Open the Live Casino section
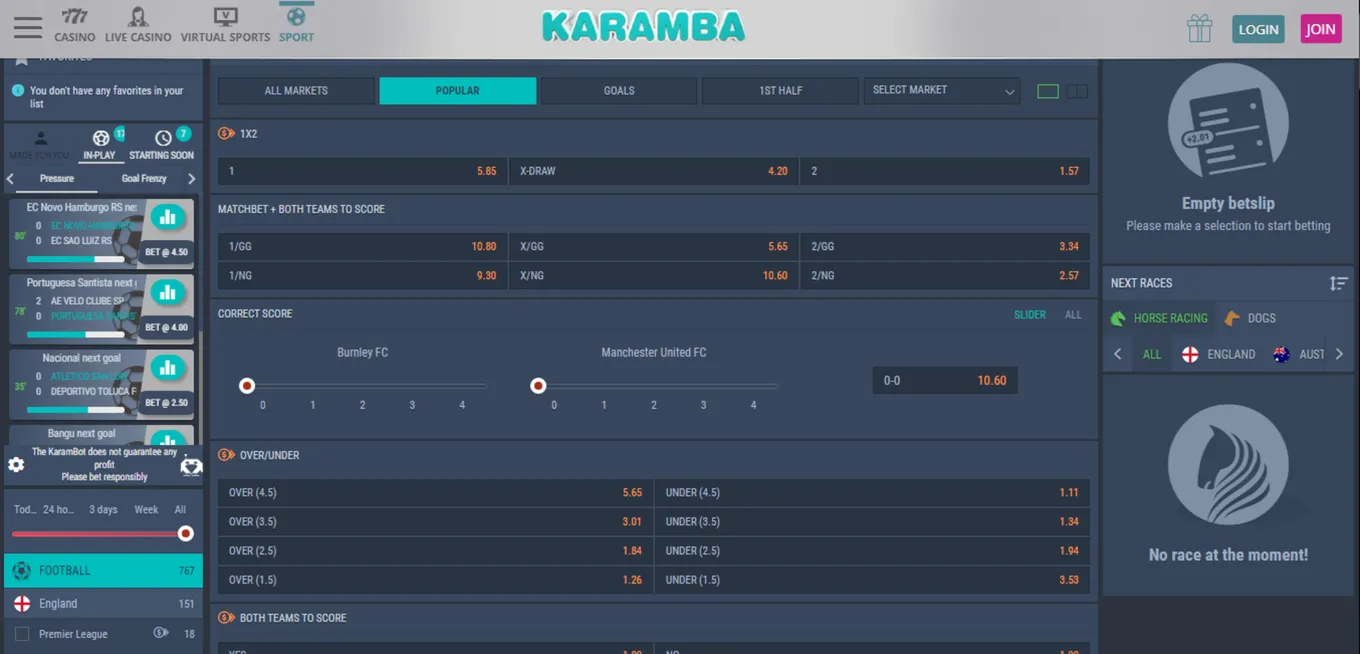 138,24
